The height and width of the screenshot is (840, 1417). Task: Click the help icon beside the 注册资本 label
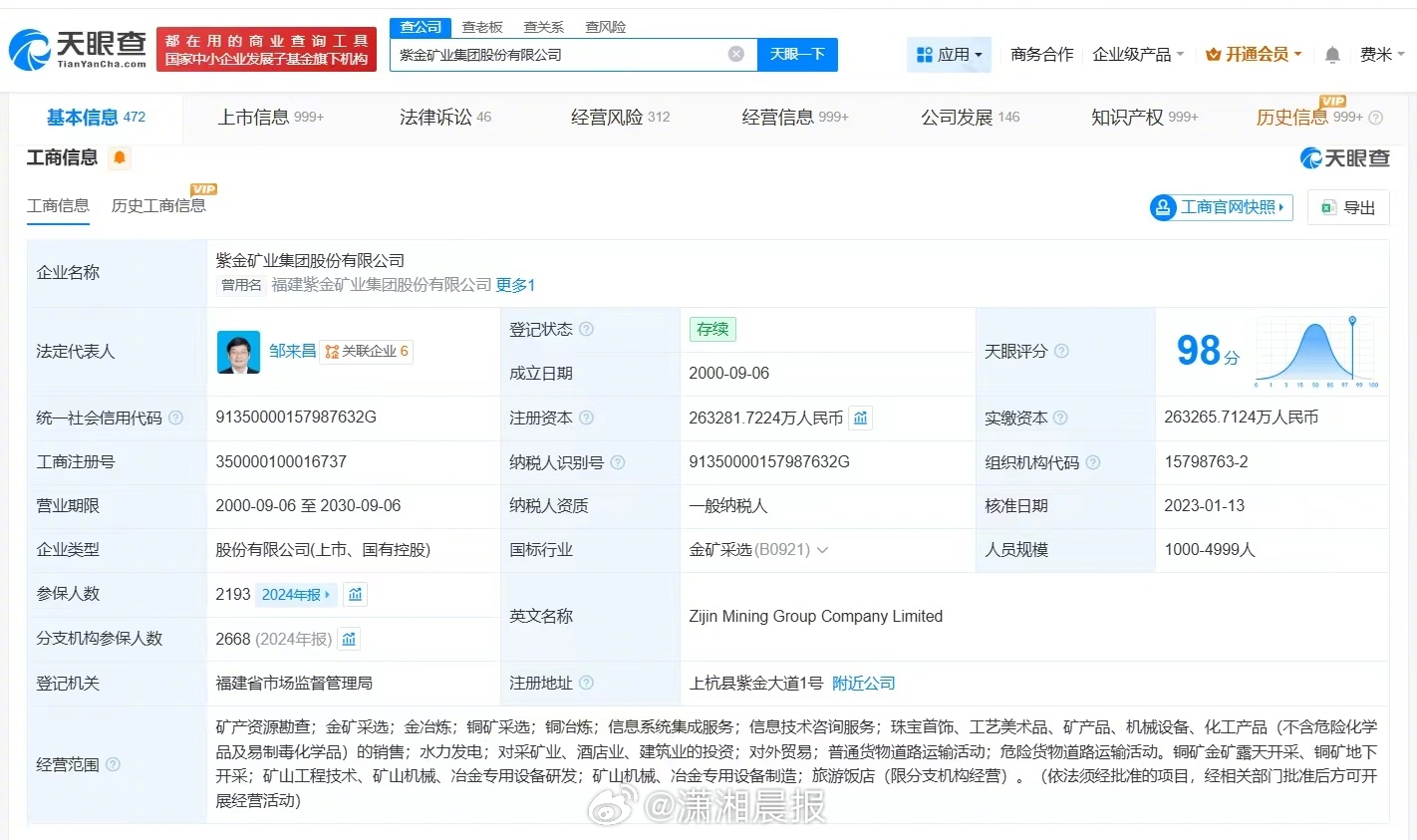pos(587,418)
